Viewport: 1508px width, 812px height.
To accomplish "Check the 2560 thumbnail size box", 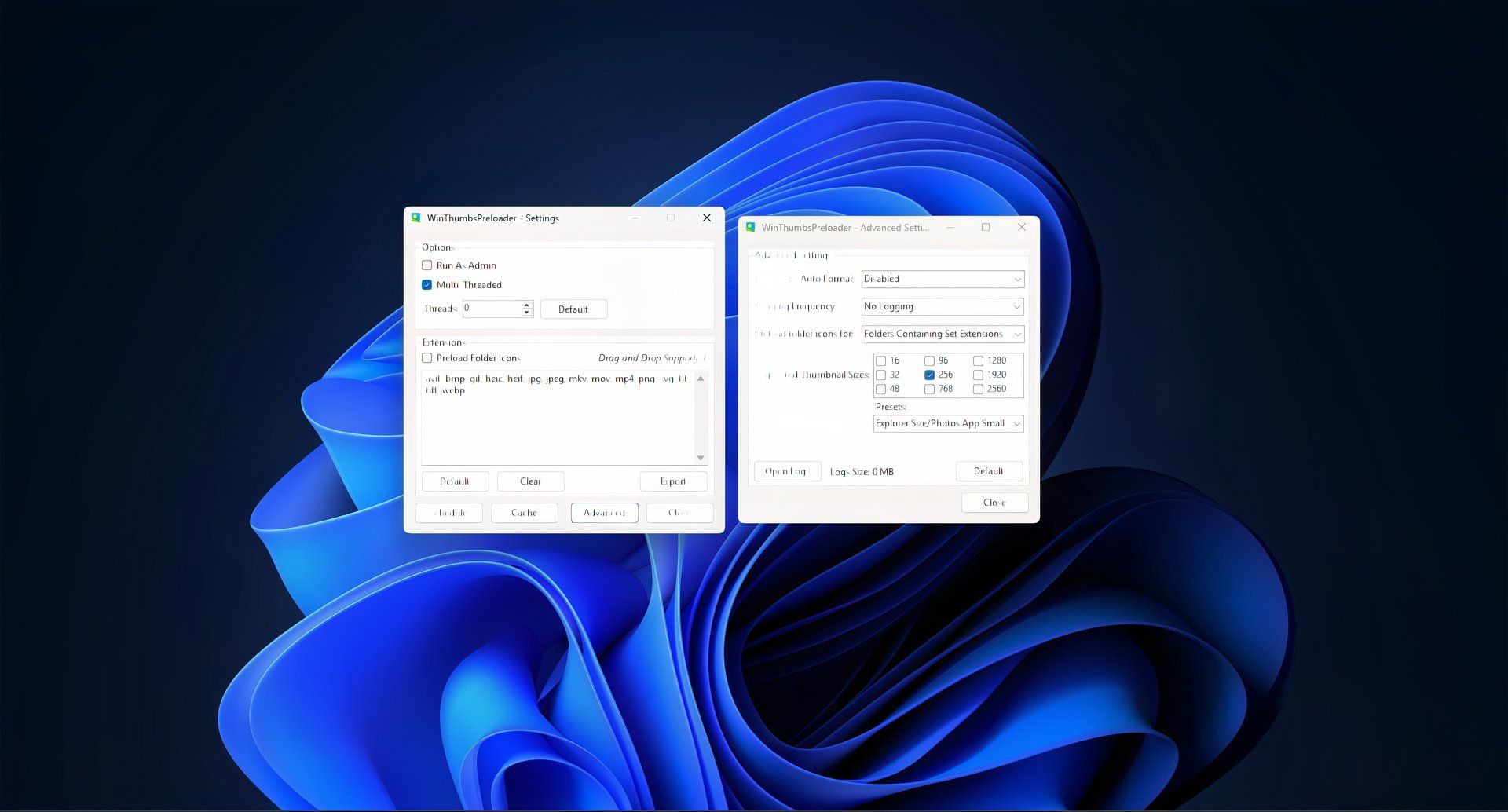I will click(979, 389).
